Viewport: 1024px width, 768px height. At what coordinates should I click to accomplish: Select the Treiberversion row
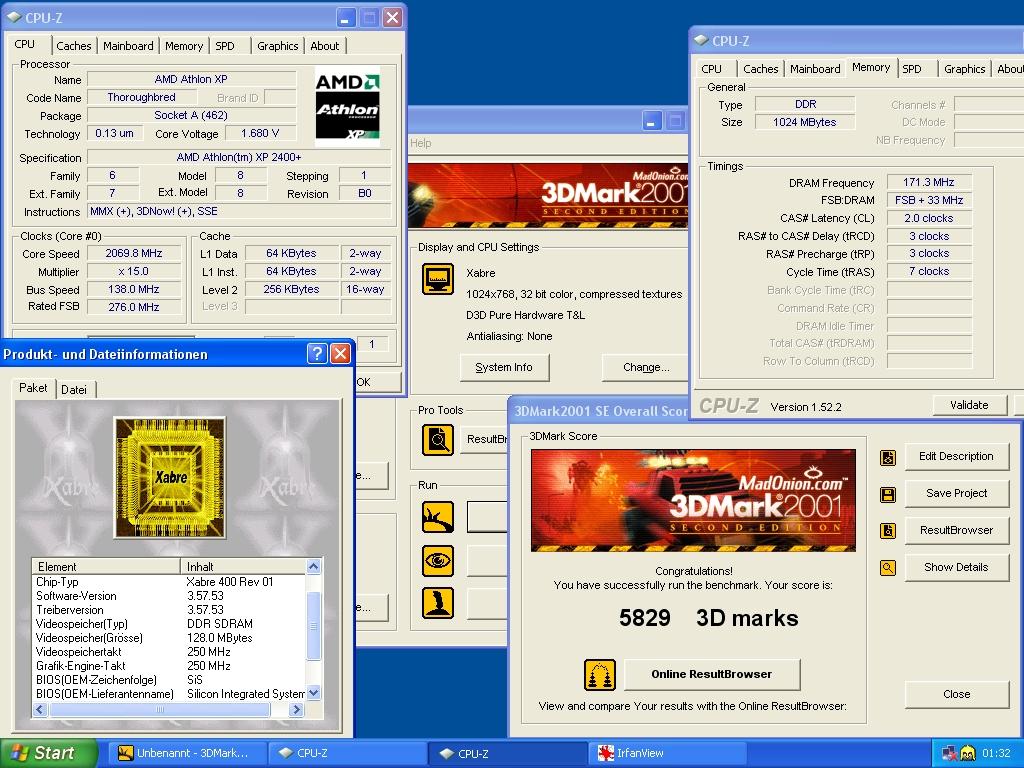pos(169,609)
